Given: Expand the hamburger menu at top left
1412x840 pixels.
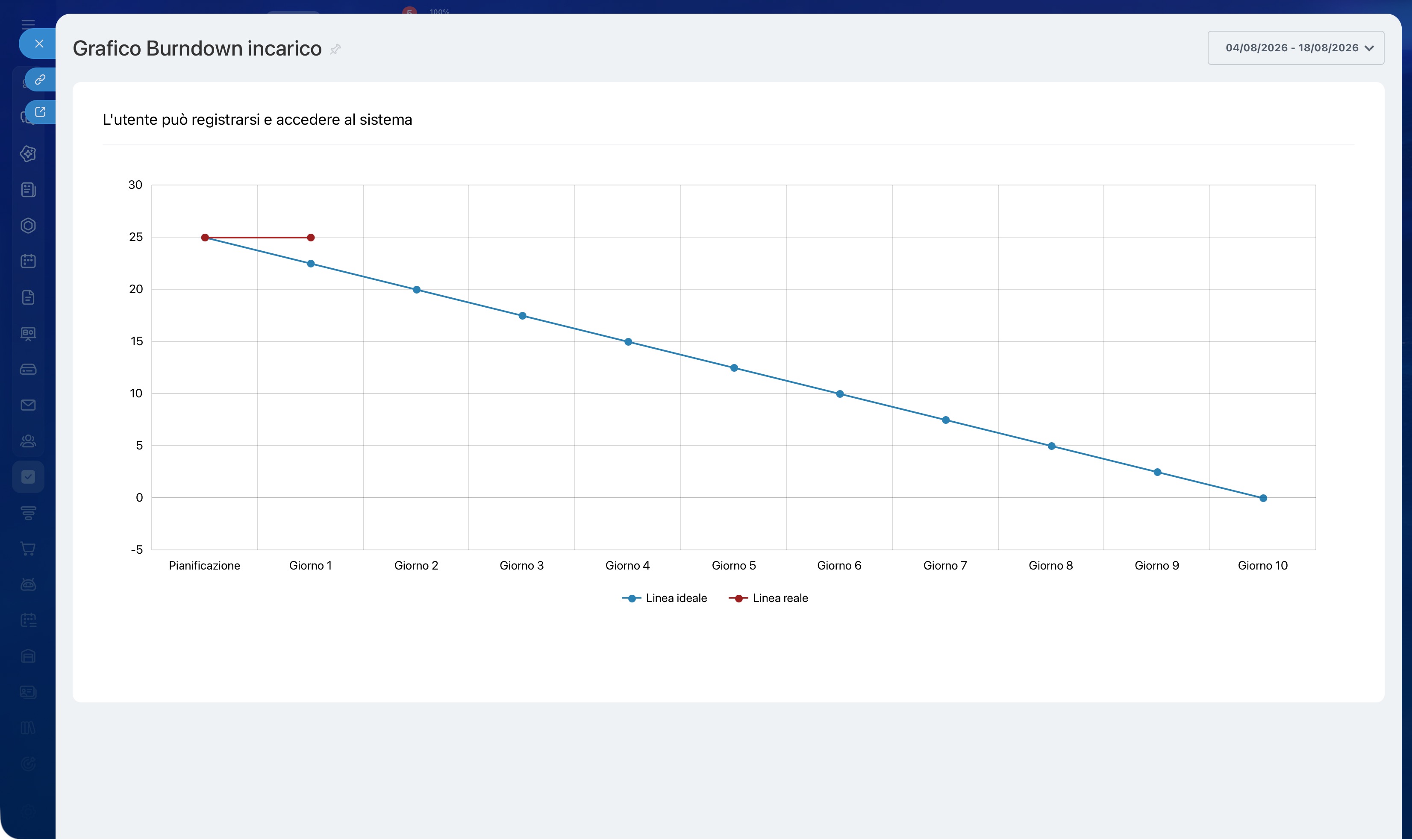Looking at the screenshot, I should point(28,23).
